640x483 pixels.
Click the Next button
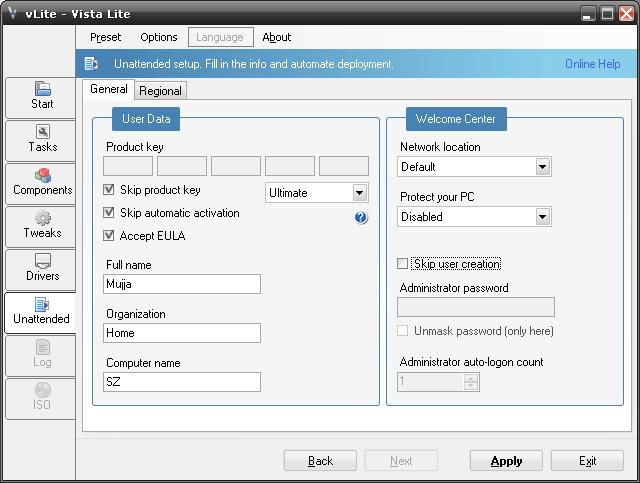[401, 461]
